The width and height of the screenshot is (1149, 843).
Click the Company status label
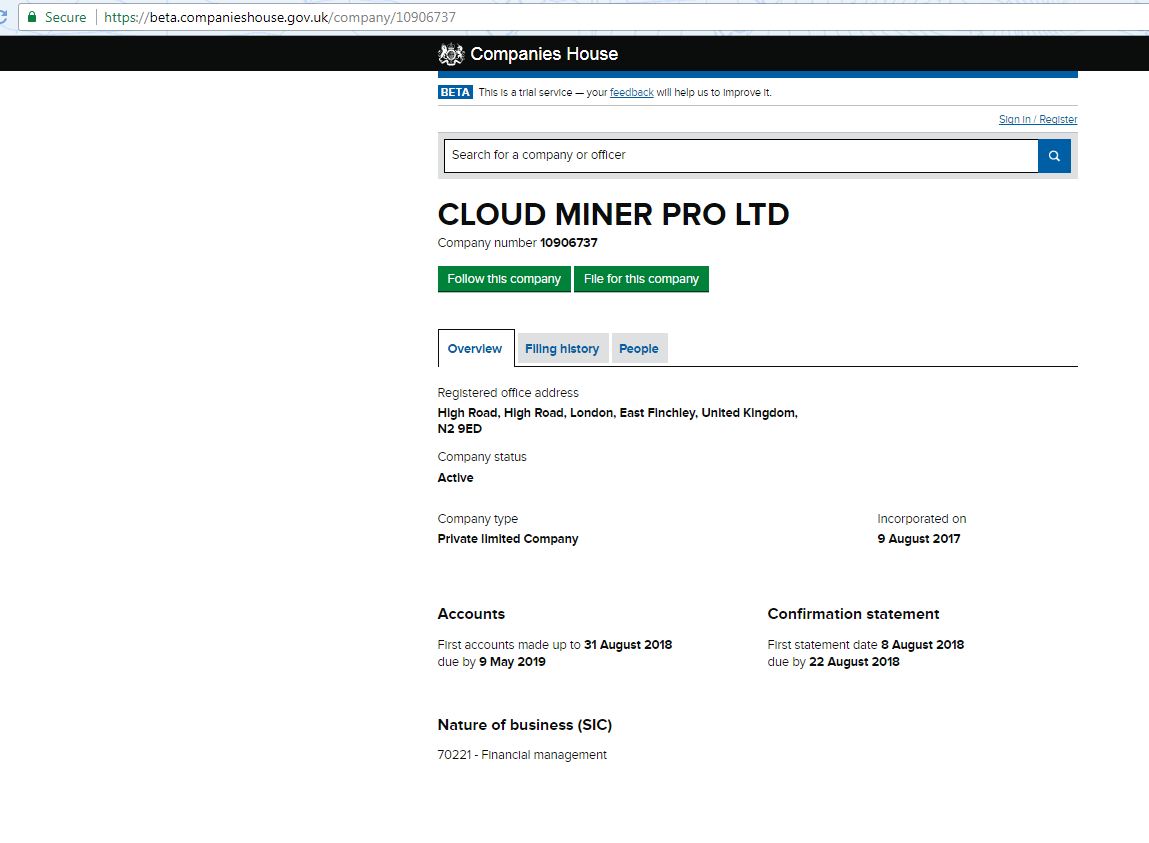[481, 457]
